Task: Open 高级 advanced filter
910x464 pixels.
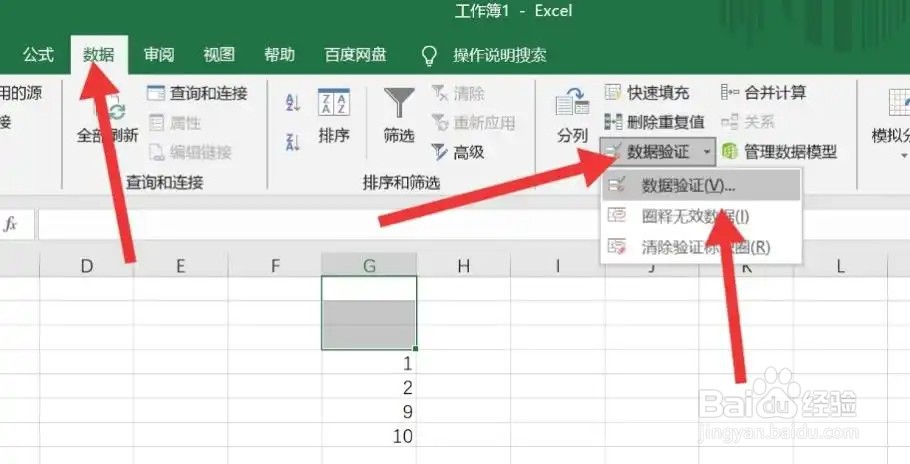Action: pos(458,152)
